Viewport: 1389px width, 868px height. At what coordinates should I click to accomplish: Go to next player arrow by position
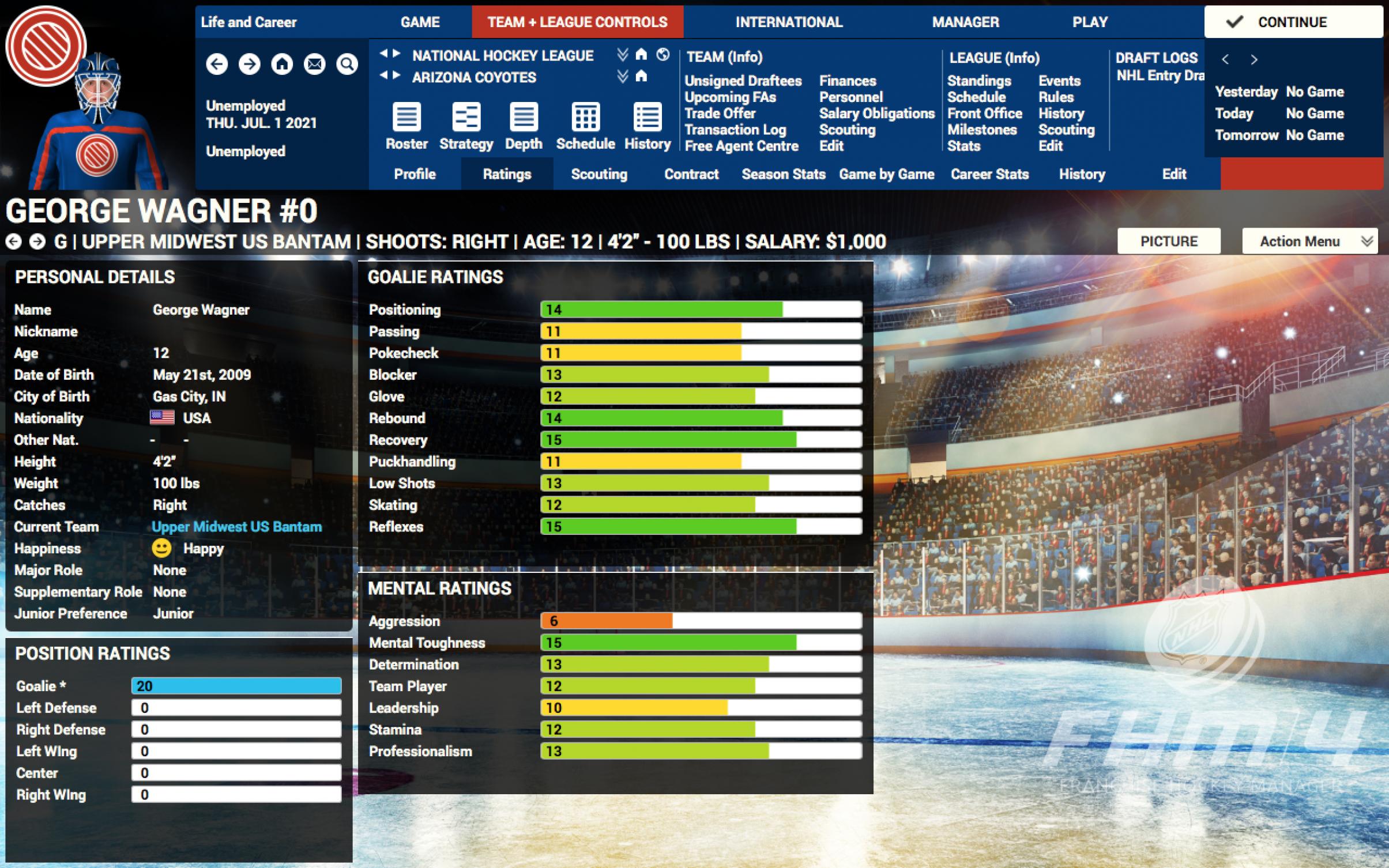[x=37, y=241]
